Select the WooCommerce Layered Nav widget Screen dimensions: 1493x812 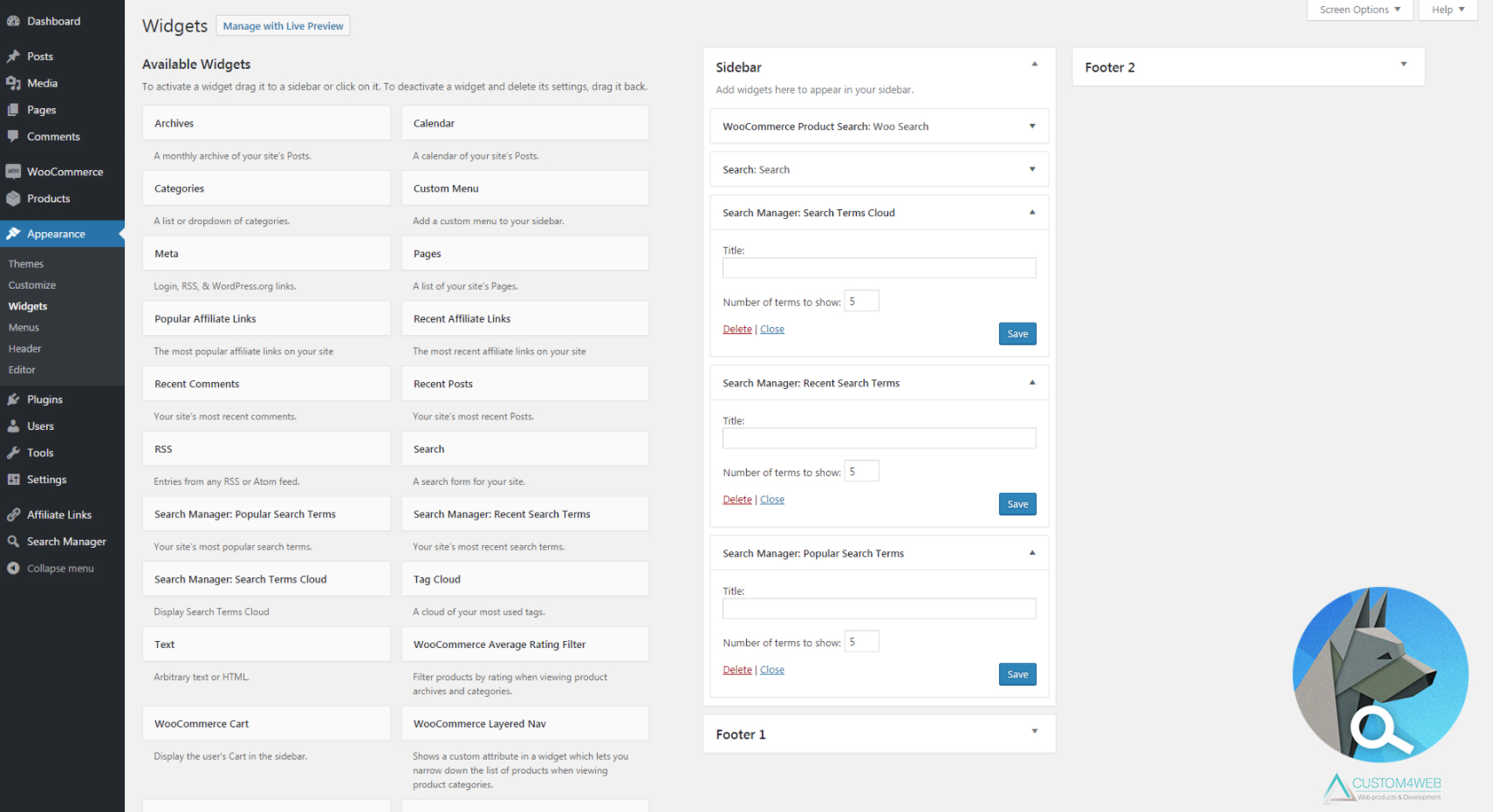tap(524, 724)
